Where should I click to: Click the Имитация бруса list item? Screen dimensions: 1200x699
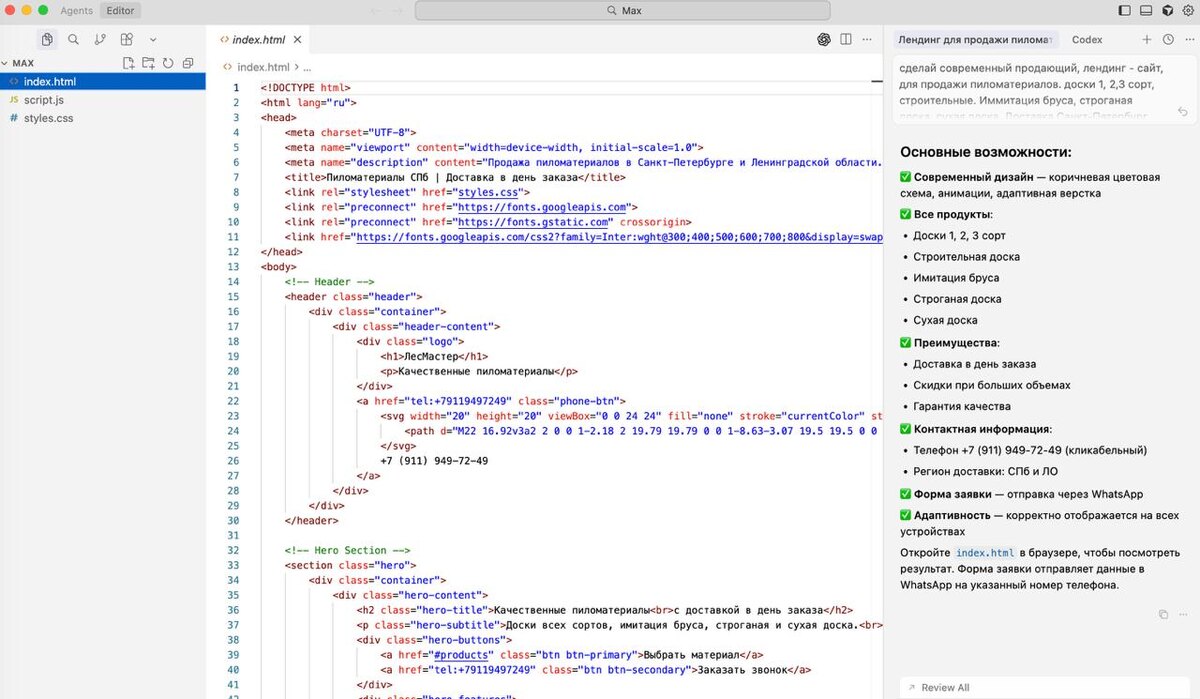pyautogui.click(x=956, y=278)
